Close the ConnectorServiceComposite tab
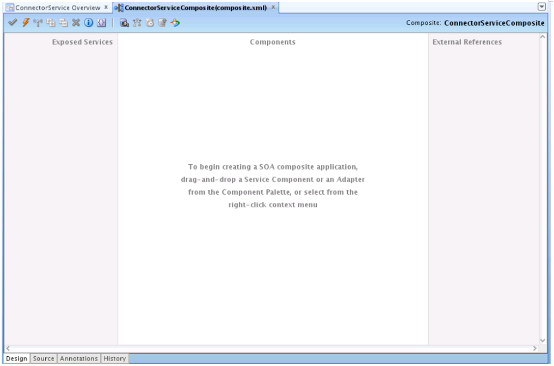 273,7
